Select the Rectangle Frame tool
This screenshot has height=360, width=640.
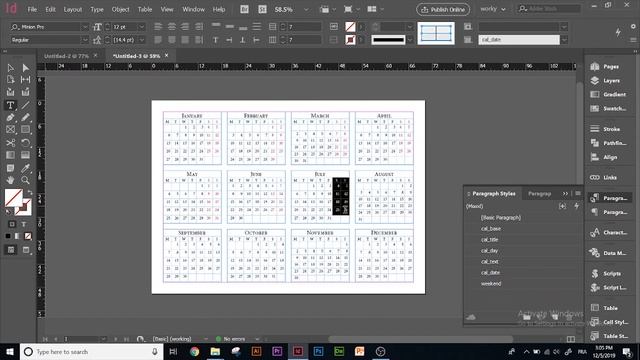click(x=10, y=130)
